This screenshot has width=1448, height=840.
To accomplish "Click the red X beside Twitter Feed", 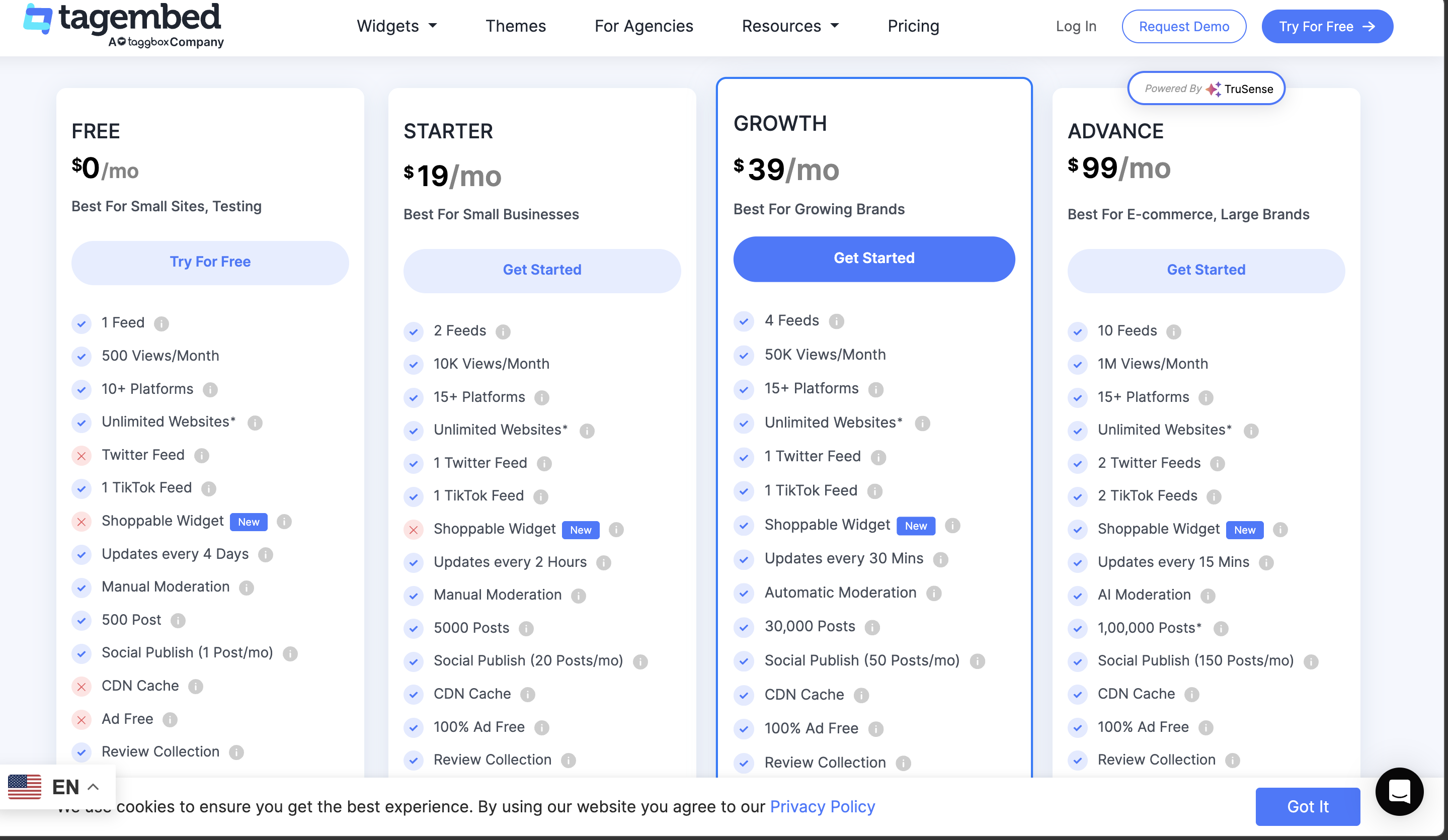I will pos(82,456).
